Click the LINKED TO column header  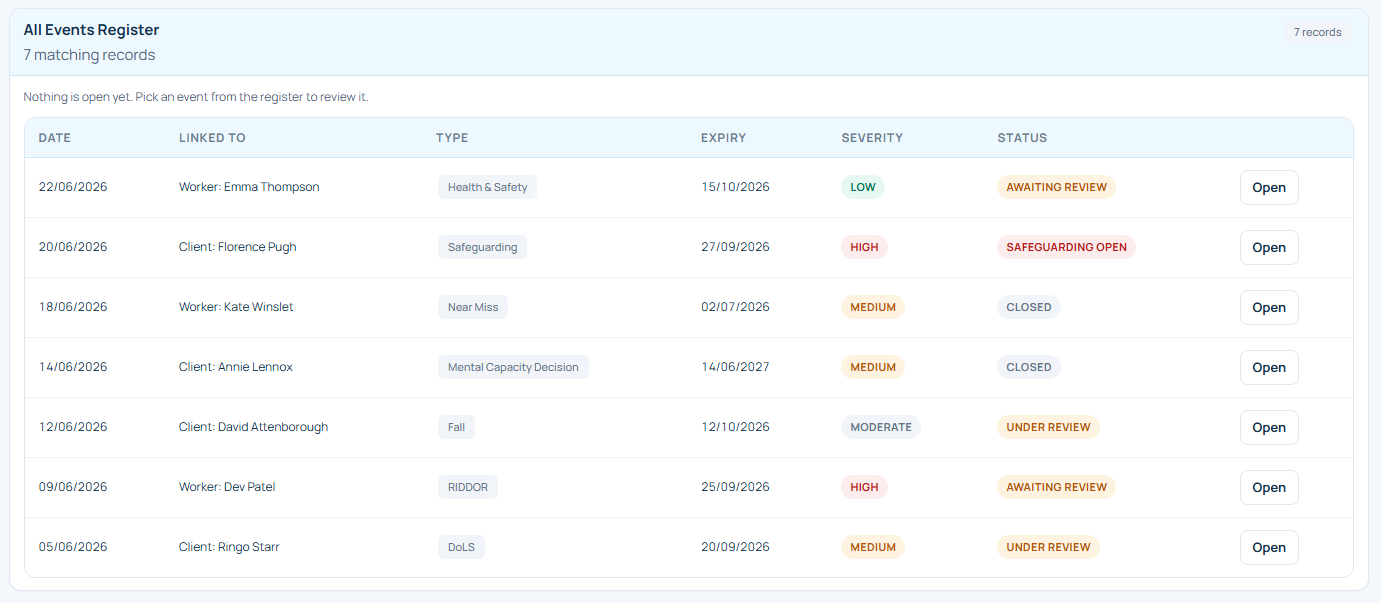212,138
